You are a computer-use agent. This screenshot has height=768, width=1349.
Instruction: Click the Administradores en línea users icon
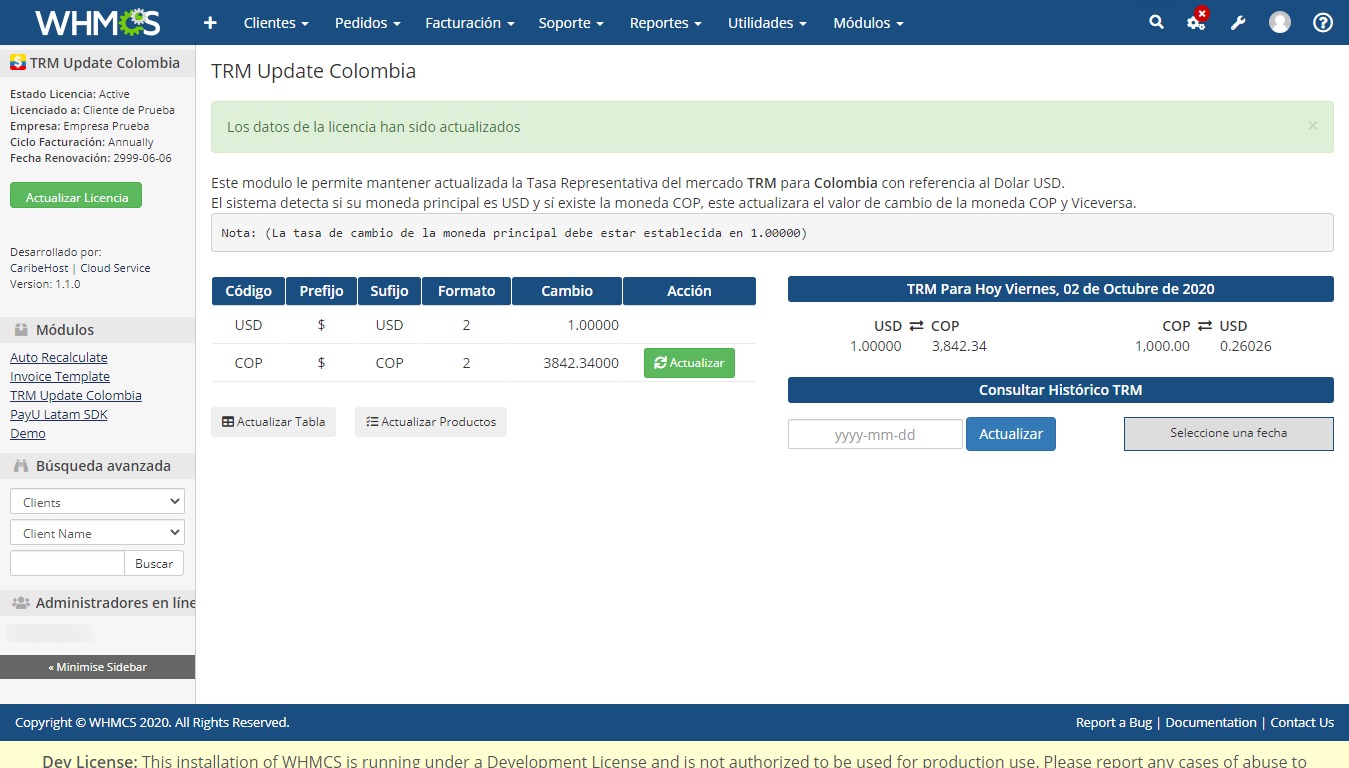21,603
